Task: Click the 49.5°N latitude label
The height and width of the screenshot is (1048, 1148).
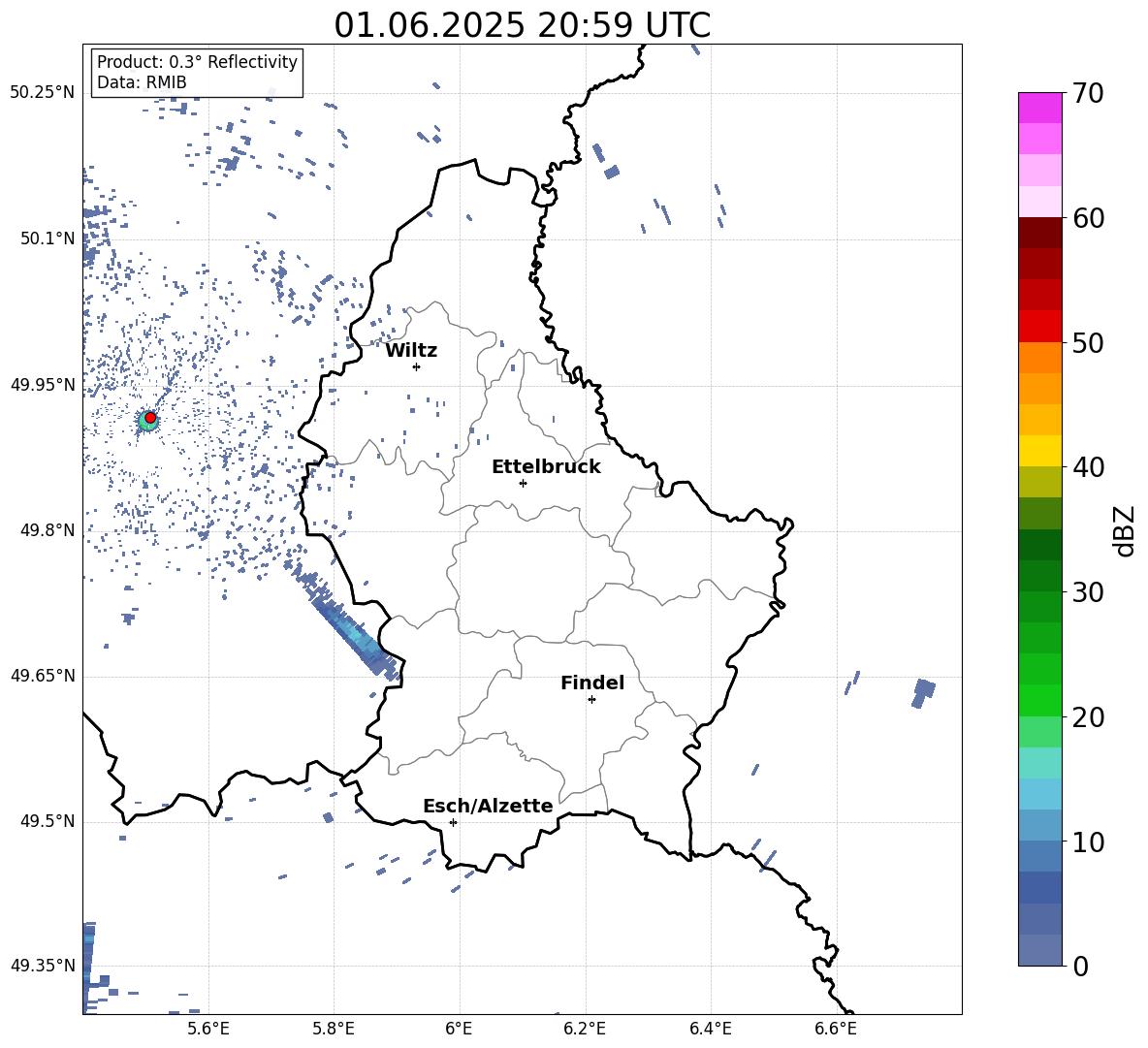Action: click(x=48, y=821)
